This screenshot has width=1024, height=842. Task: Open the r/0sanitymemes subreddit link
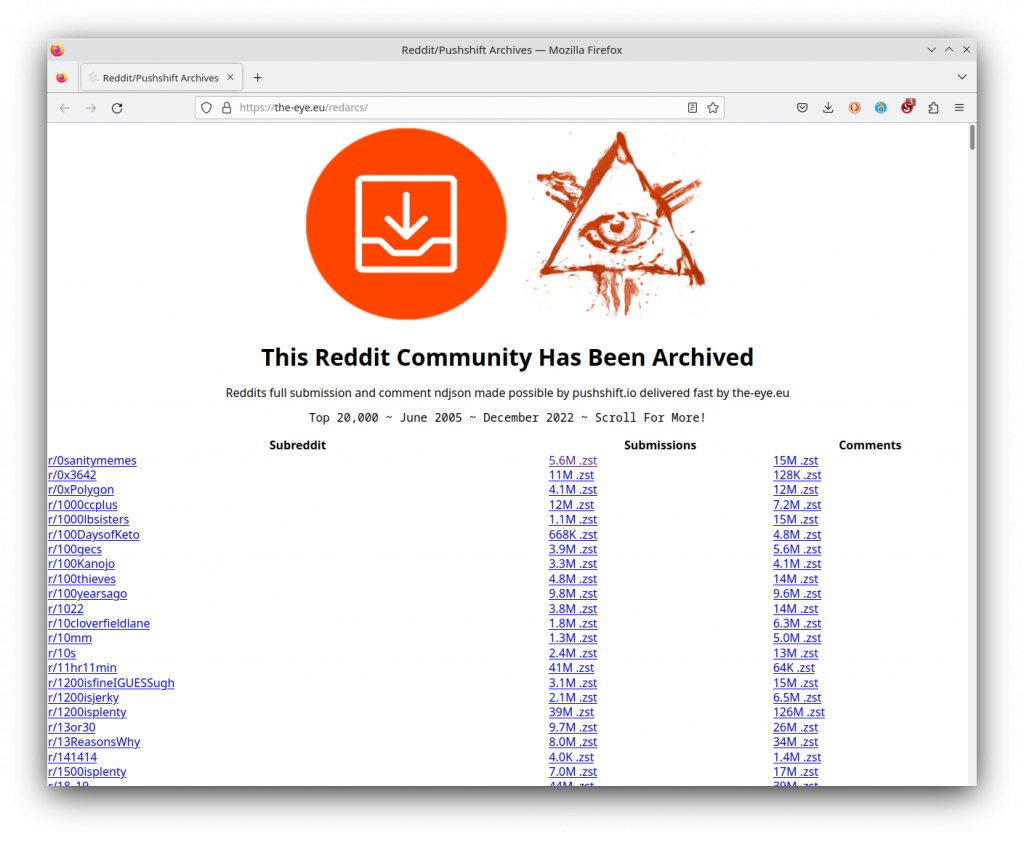click(92, 461)
